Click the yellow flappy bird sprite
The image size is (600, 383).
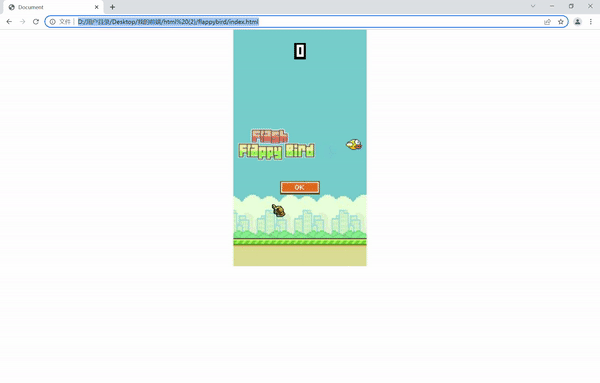354,144
